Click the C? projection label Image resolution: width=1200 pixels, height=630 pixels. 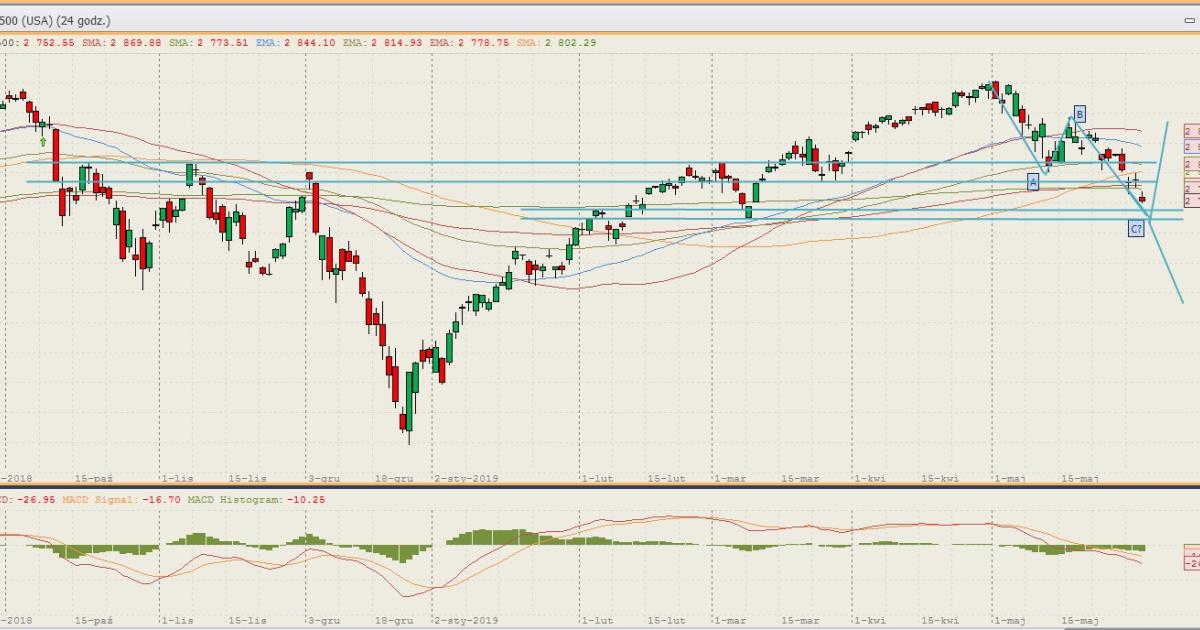(1136, 229)
